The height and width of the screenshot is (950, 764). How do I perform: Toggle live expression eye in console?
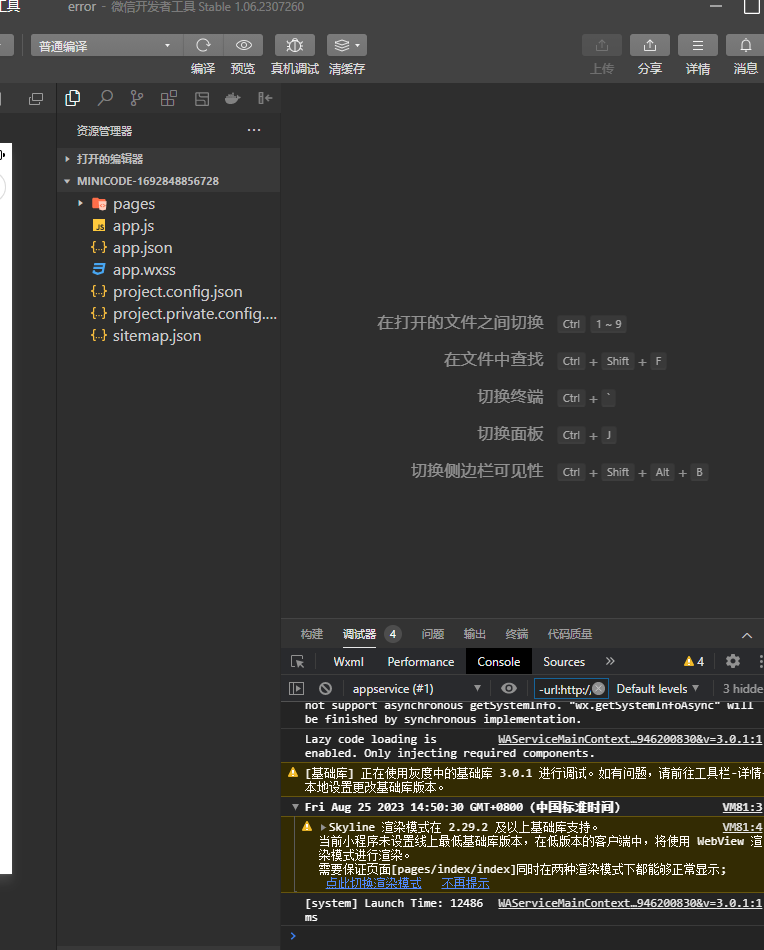coord(509,688)
